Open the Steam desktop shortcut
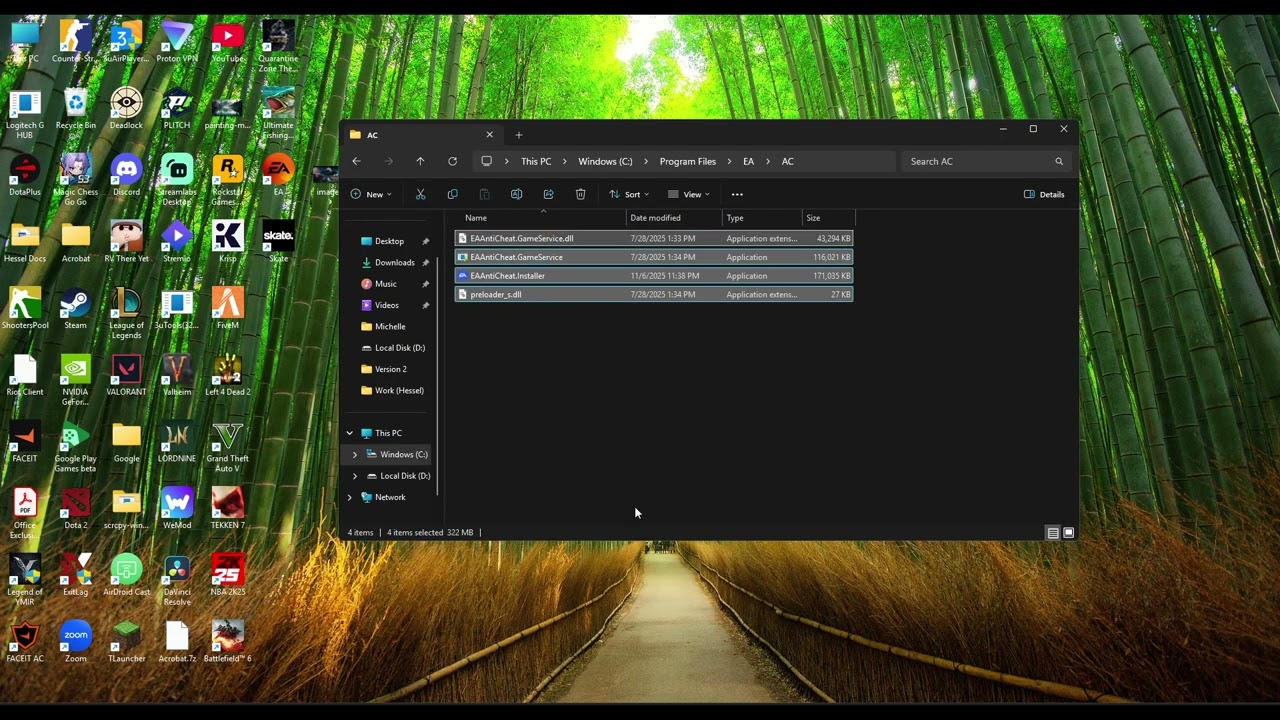 [75, 309]
